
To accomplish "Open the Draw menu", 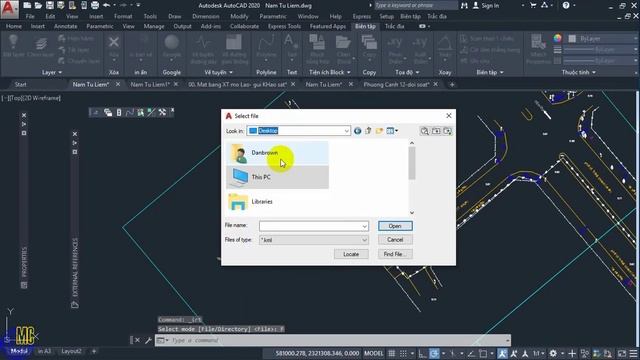I will click(174, 16).
